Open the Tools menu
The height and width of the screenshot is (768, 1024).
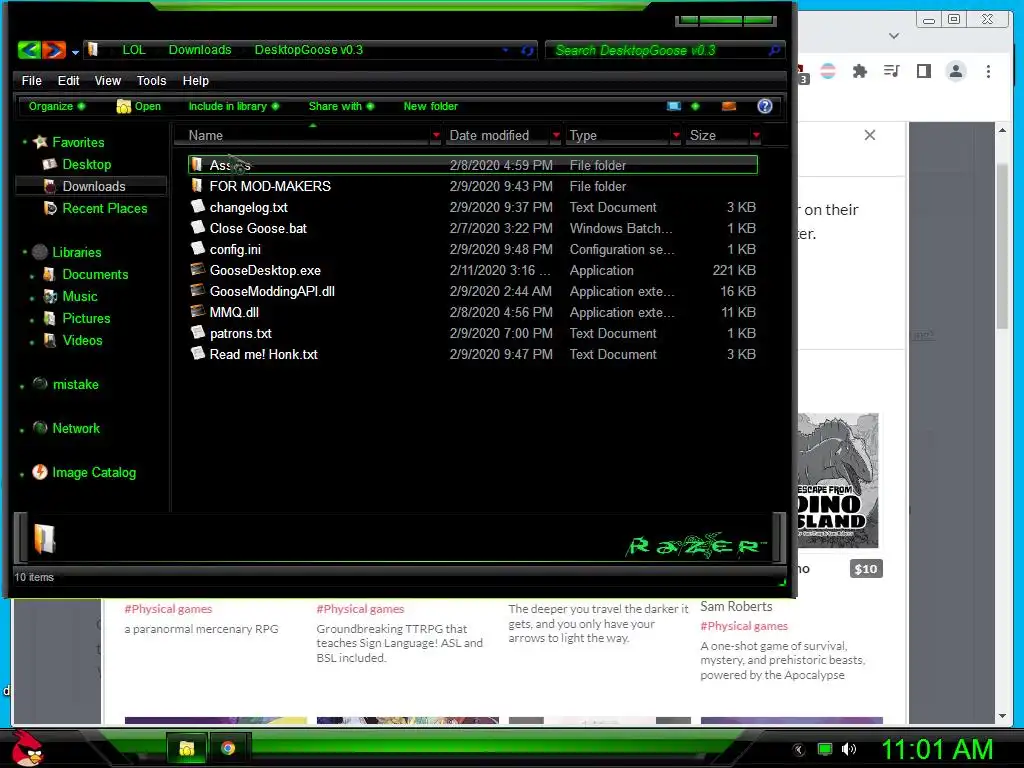point(152,80)
